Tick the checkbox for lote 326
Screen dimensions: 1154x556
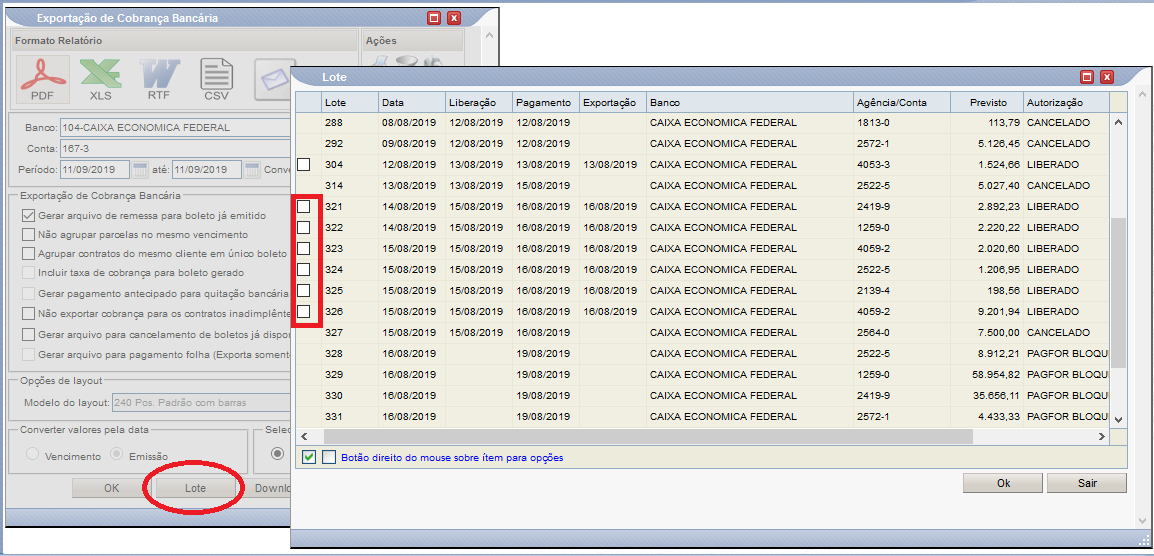(303, 311)
